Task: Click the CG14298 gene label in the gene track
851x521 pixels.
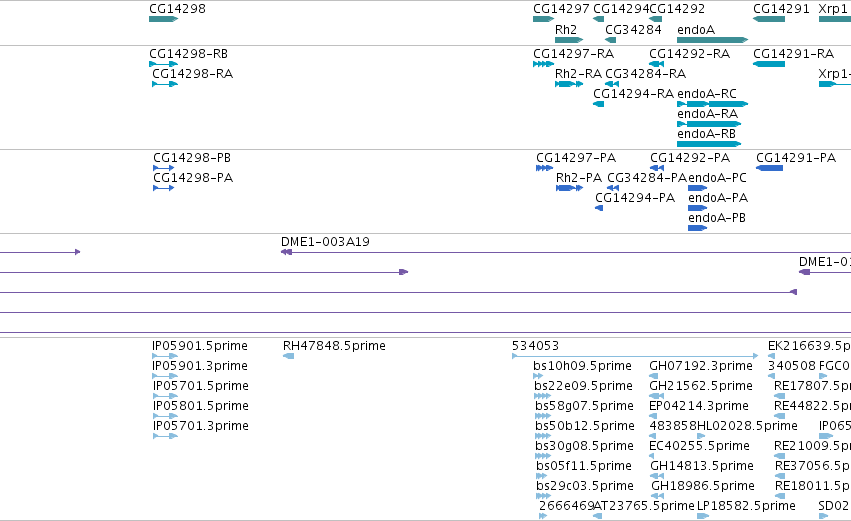Action: (x=177, y=9)
